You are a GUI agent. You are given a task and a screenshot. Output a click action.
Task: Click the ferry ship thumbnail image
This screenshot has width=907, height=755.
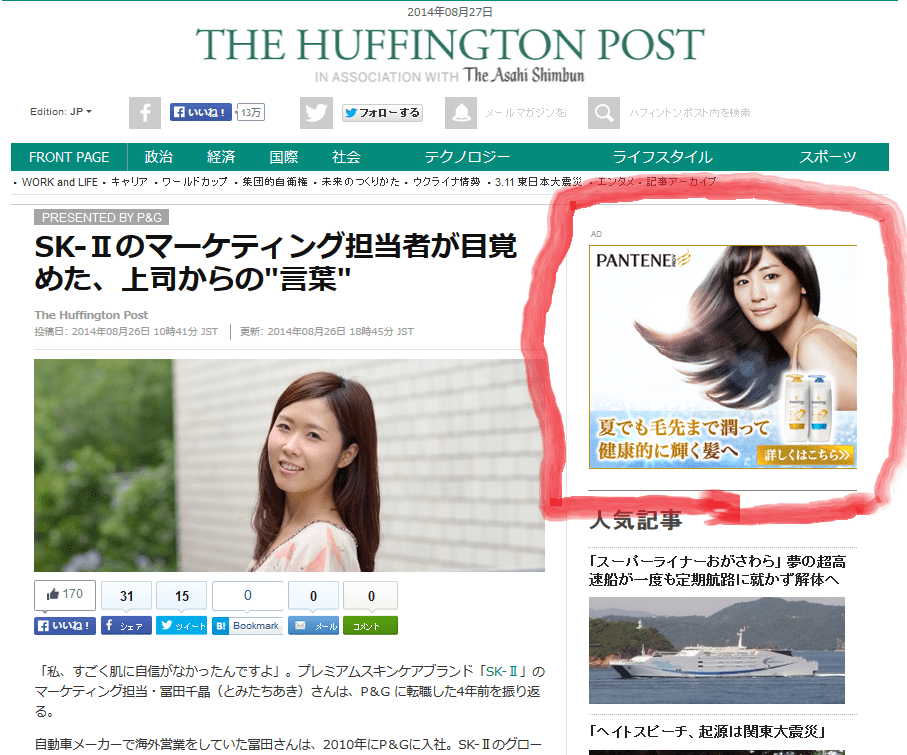717,650
